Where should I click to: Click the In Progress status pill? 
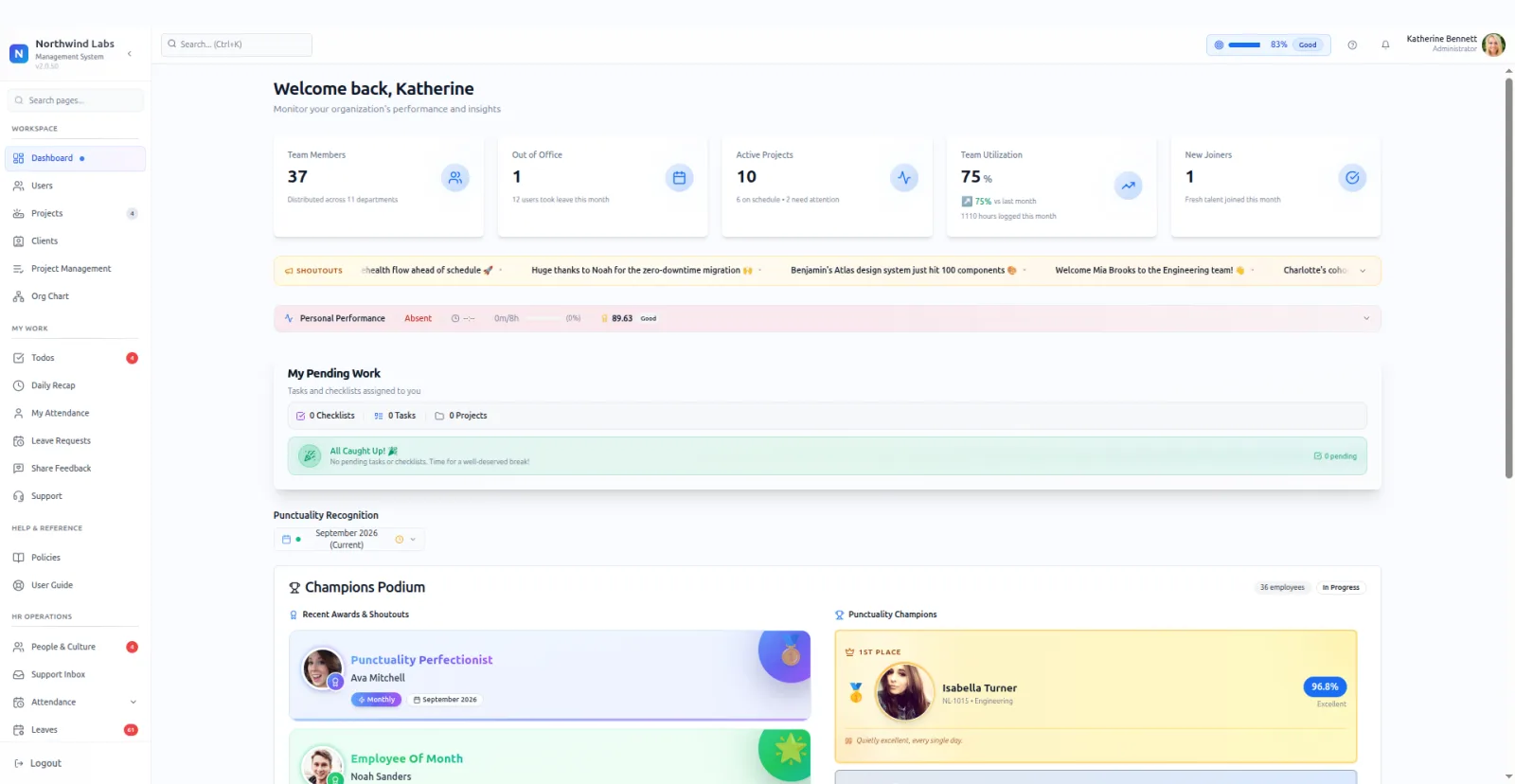[1341, 587]
